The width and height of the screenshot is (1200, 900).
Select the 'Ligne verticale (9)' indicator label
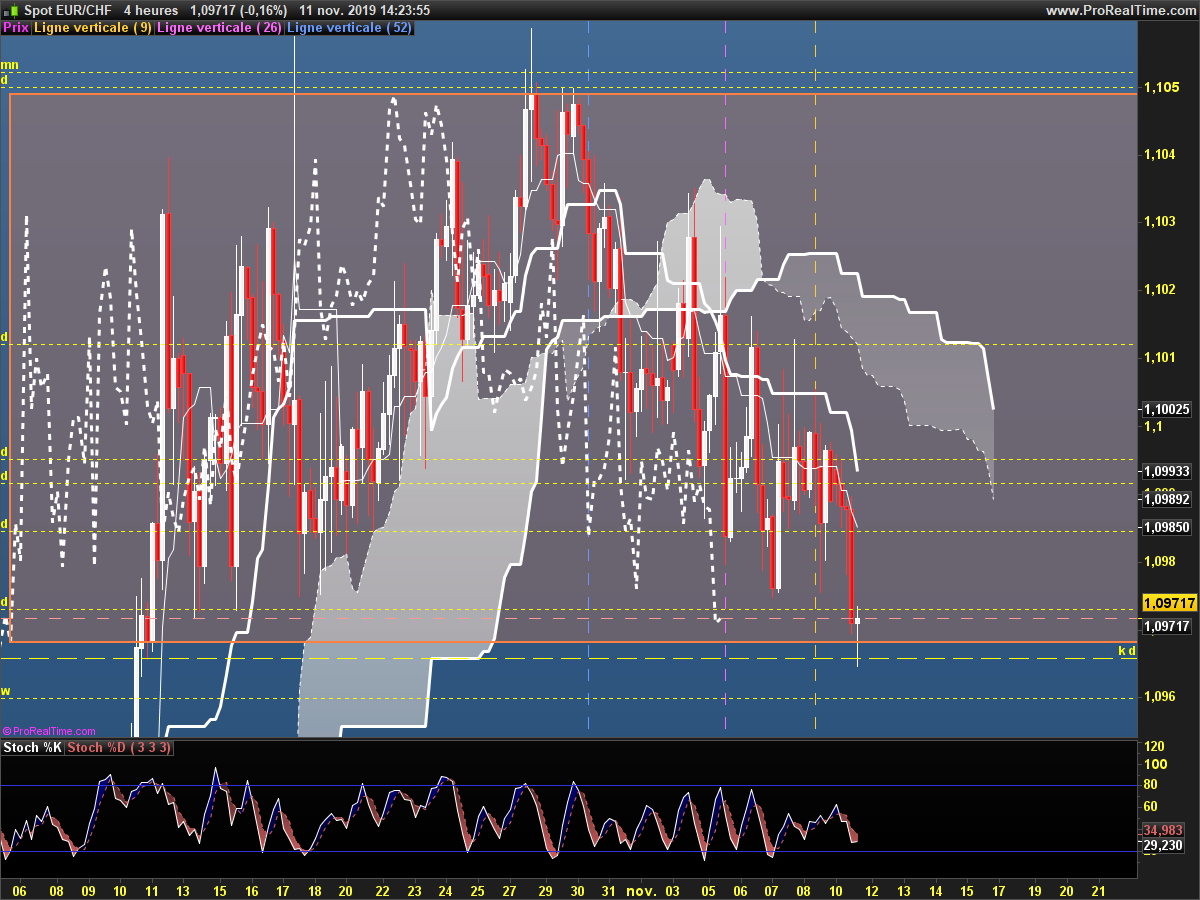click(x=93, y=27)
